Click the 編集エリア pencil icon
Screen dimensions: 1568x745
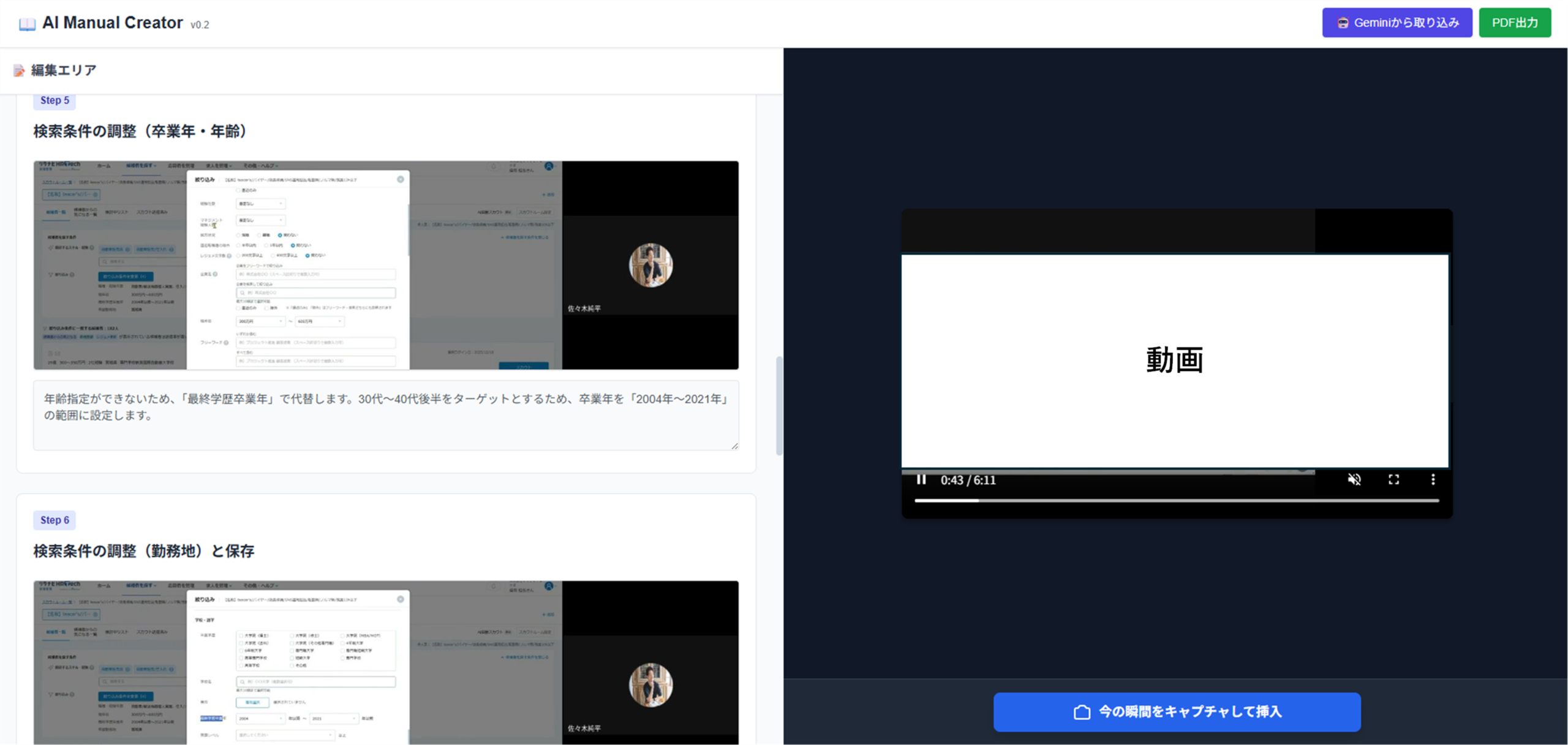[19, 71]
